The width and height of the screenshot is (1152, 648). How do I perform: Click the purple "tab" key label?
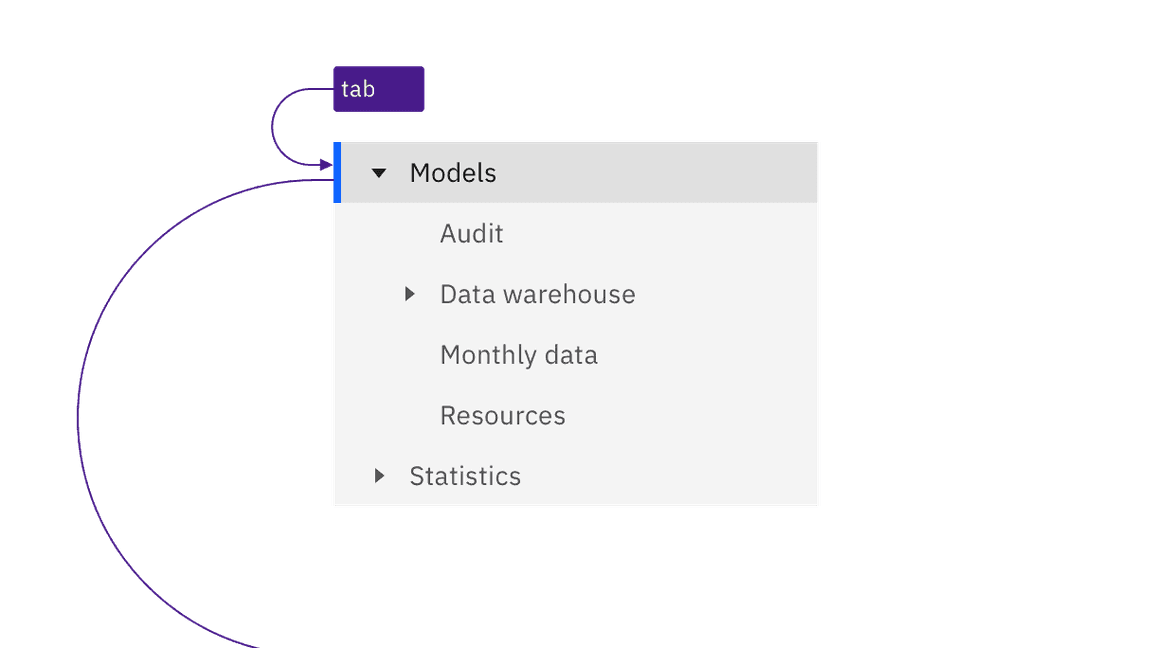pyautogui.click(x=379, y=89)
